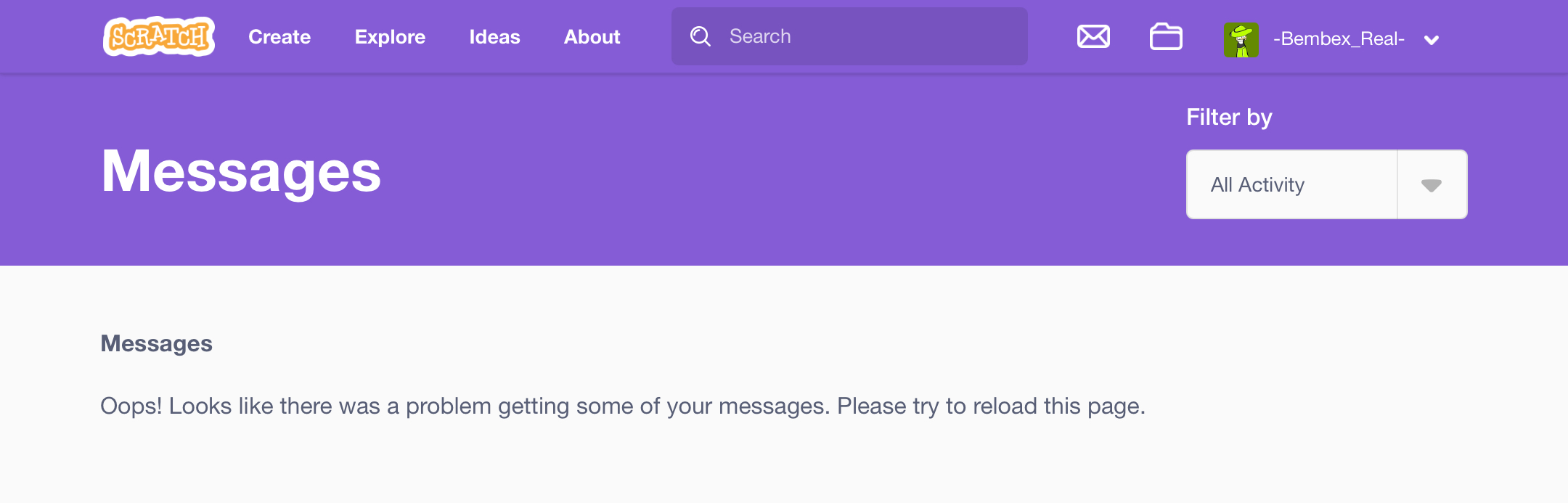Visit the About page
This screenshot has height=503, width=1568.
[x=592, y=36]
